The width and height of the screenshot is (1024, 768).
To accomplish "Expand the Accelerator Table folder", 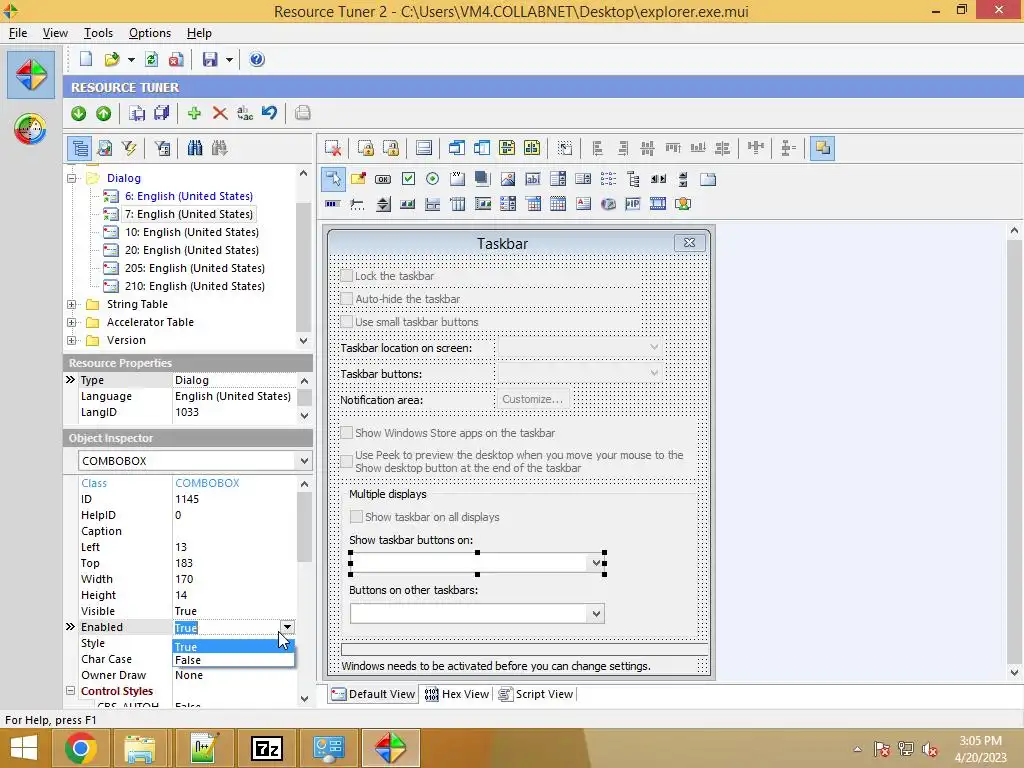I will click(72, 323).
